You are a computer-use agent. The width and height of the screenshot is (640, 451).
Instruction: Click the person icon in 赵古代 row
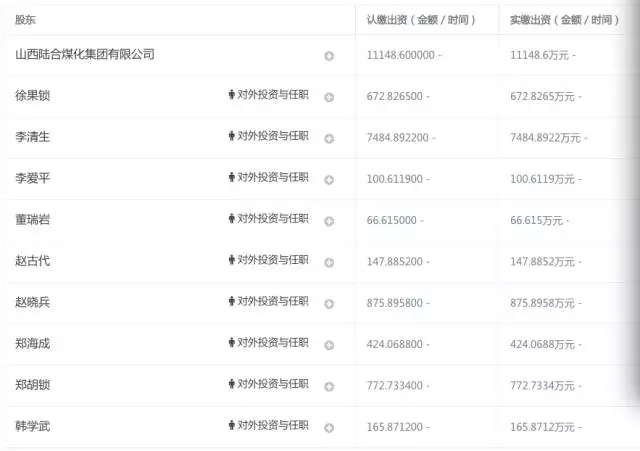point(230,261)
